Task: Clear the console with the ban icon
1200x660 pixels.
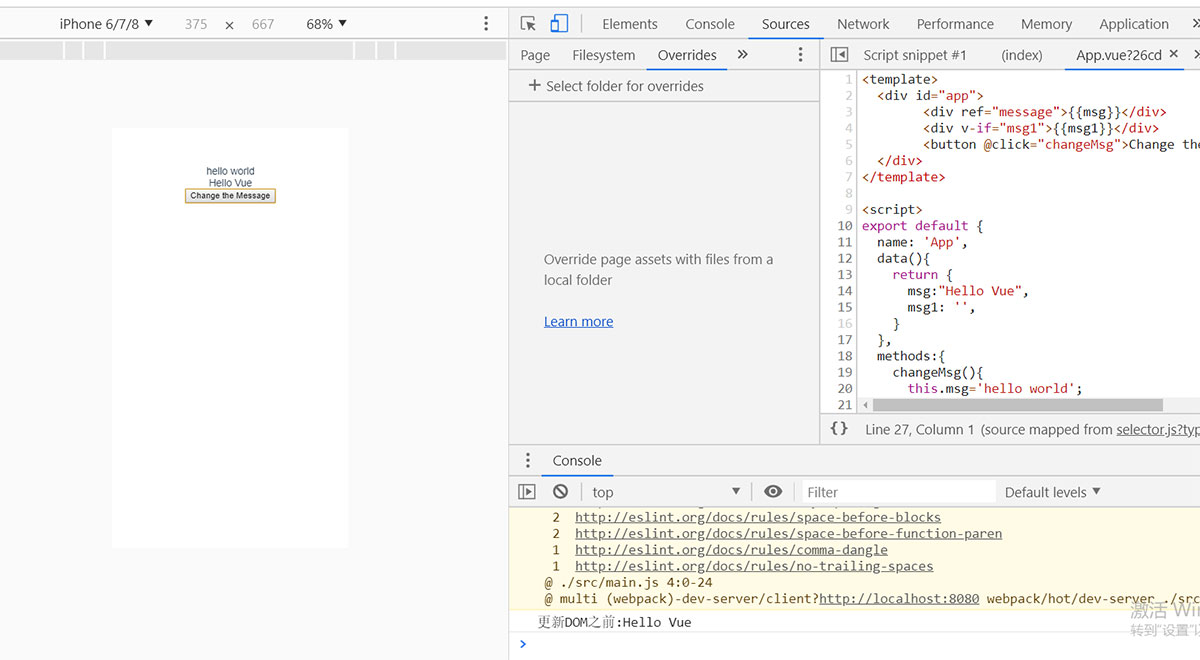Action: pyautogui.click(x=561, y=491)
